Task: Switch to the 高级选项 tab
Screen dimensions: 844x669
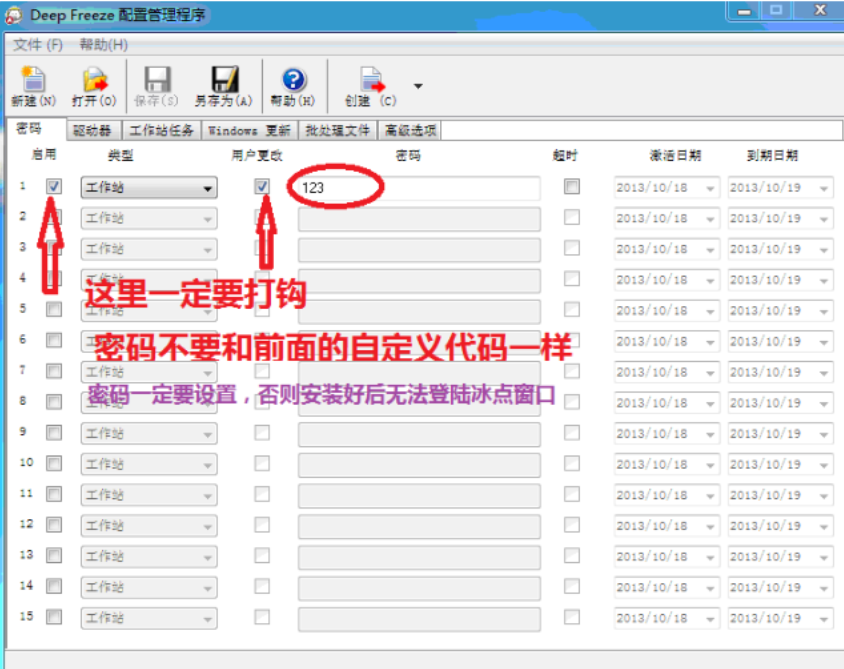Action: pyautogui.click(x=410, y=131)
